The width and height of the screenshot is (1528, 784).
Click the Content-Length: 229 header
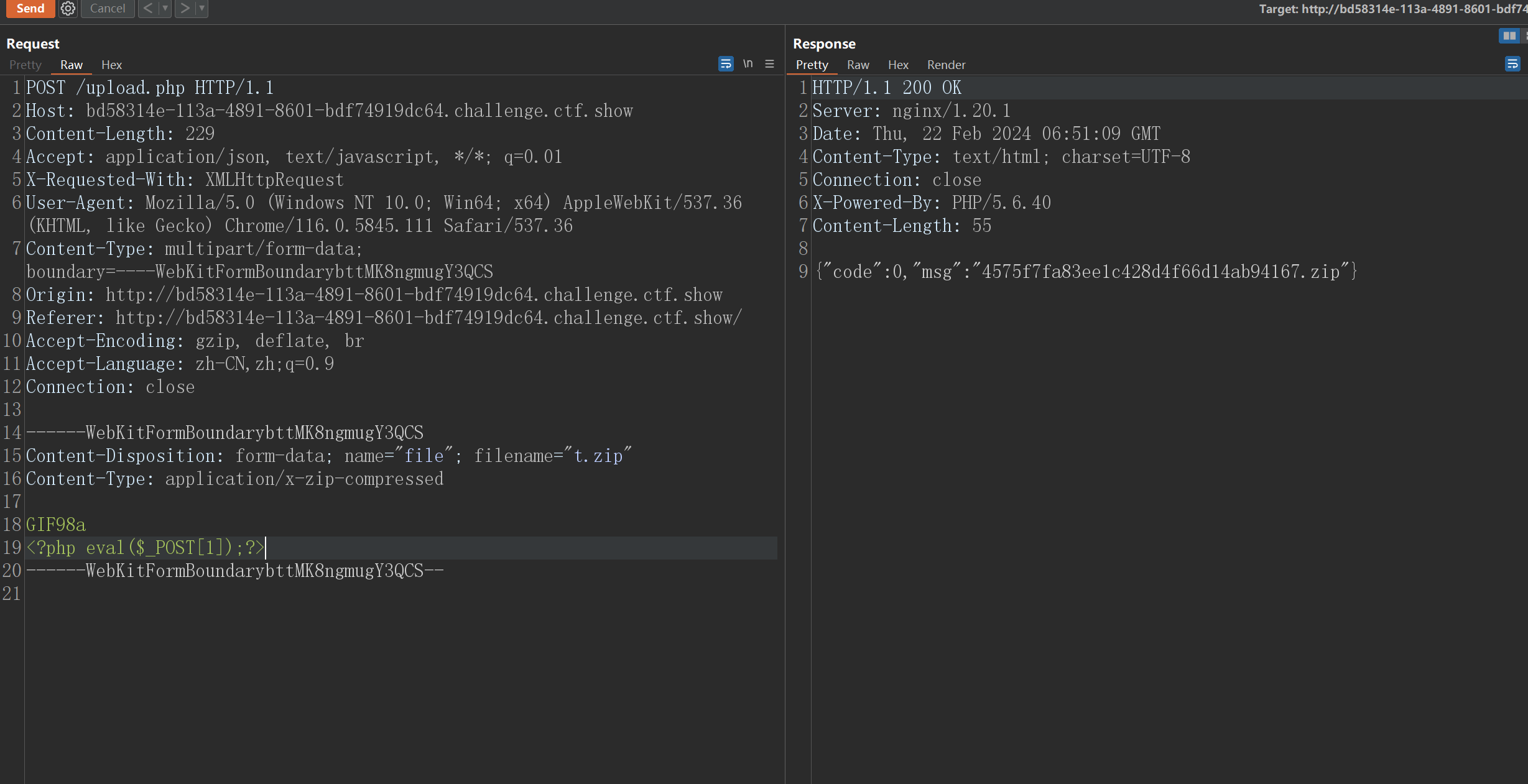point(120,134)
